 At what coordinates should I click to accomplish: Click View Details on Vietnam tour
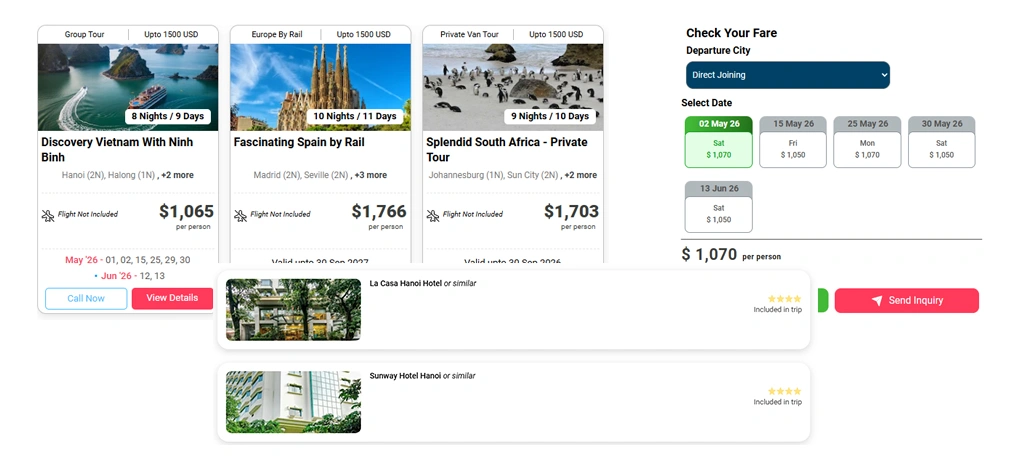pyautogui.click(x=172, y=298)
